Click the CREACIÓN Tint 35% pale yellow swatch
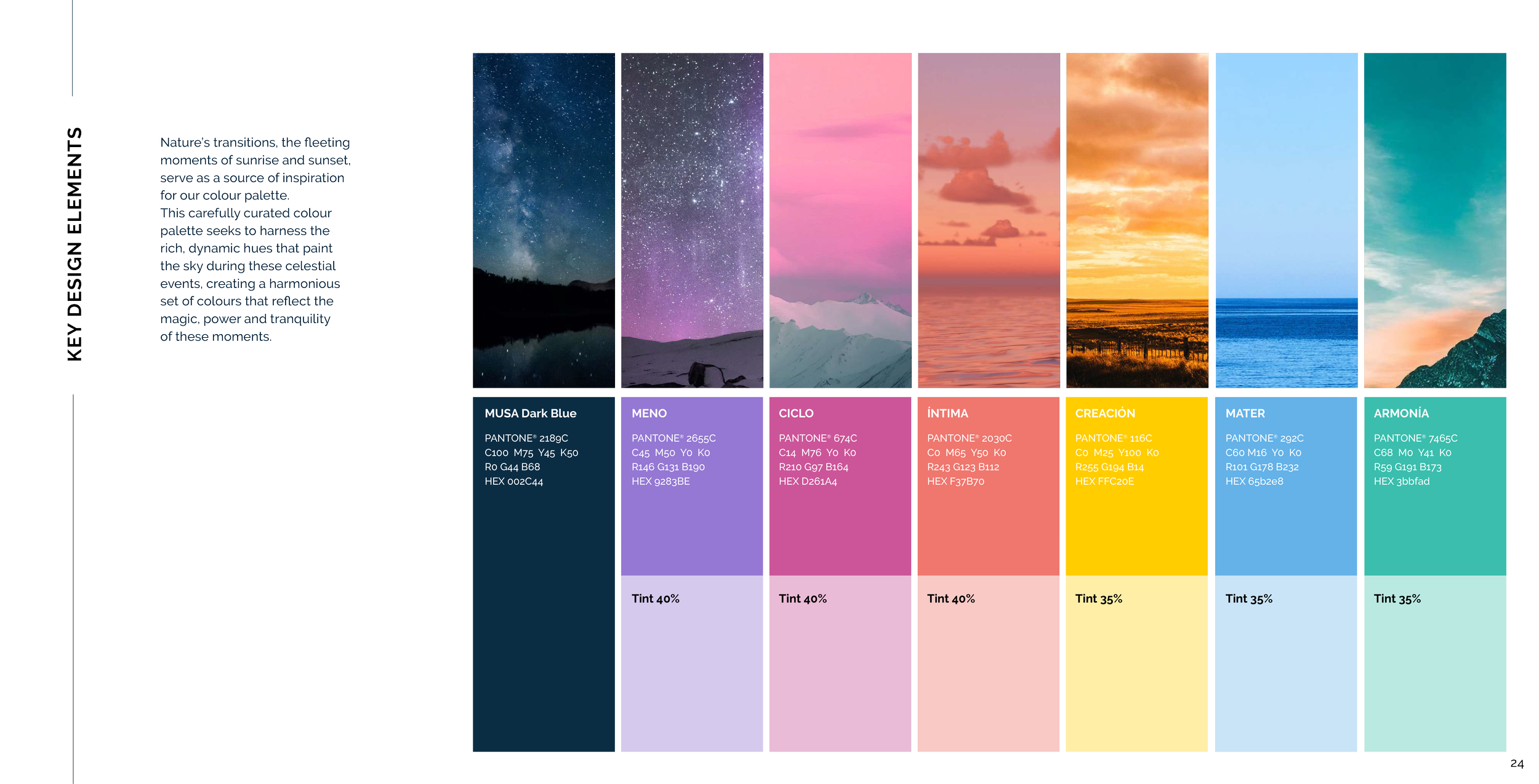The image size is (1539, 784). pos(1136,671)
